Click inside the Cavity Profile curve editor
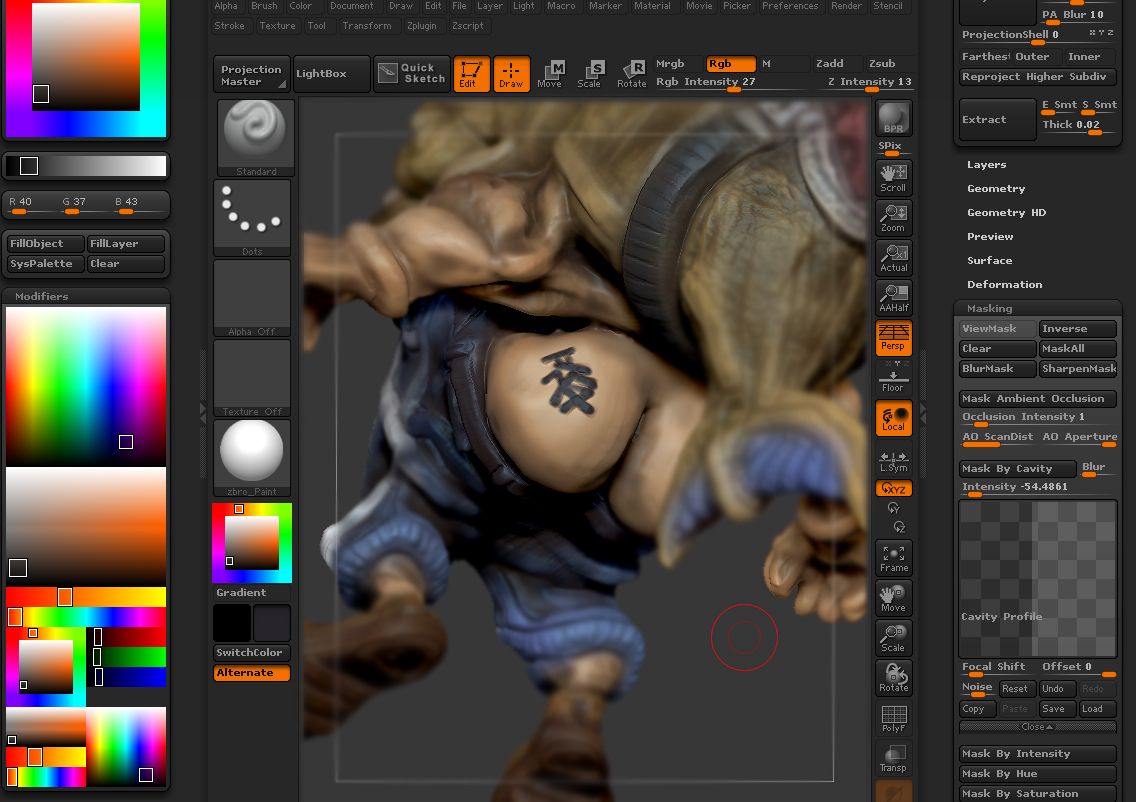 [x=1037, y=579]
